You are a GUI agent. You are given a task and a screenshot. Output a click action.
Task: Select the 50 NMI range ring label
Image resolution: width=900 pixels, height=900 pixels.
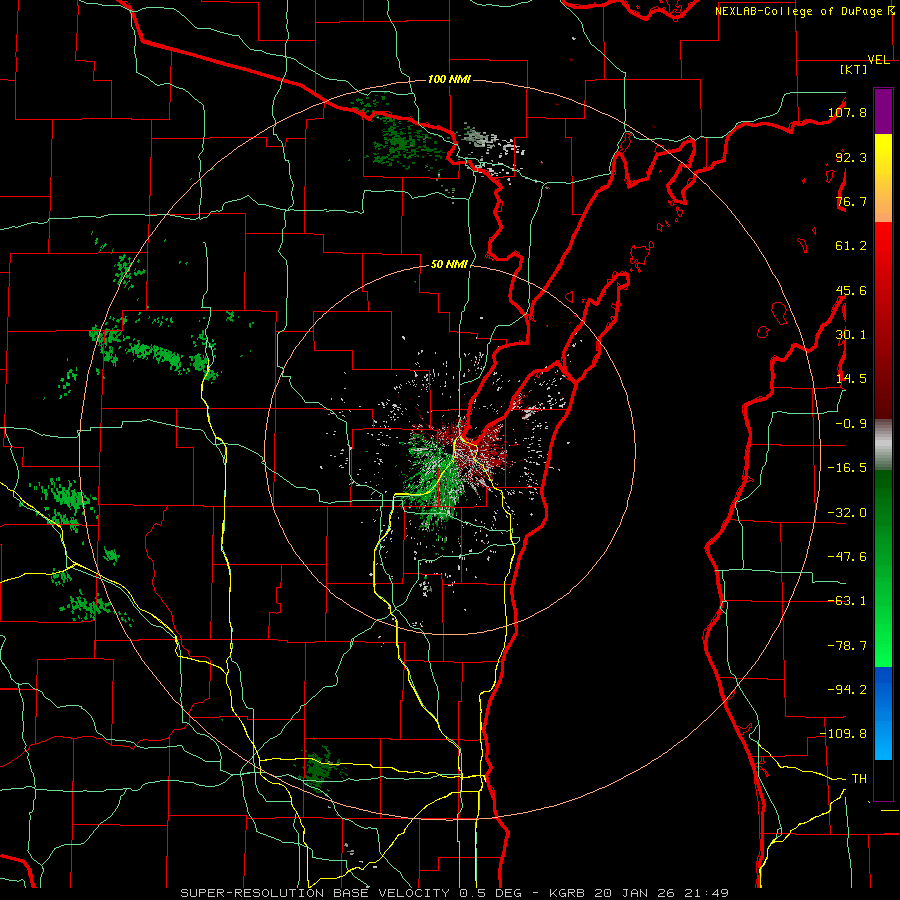449,264
